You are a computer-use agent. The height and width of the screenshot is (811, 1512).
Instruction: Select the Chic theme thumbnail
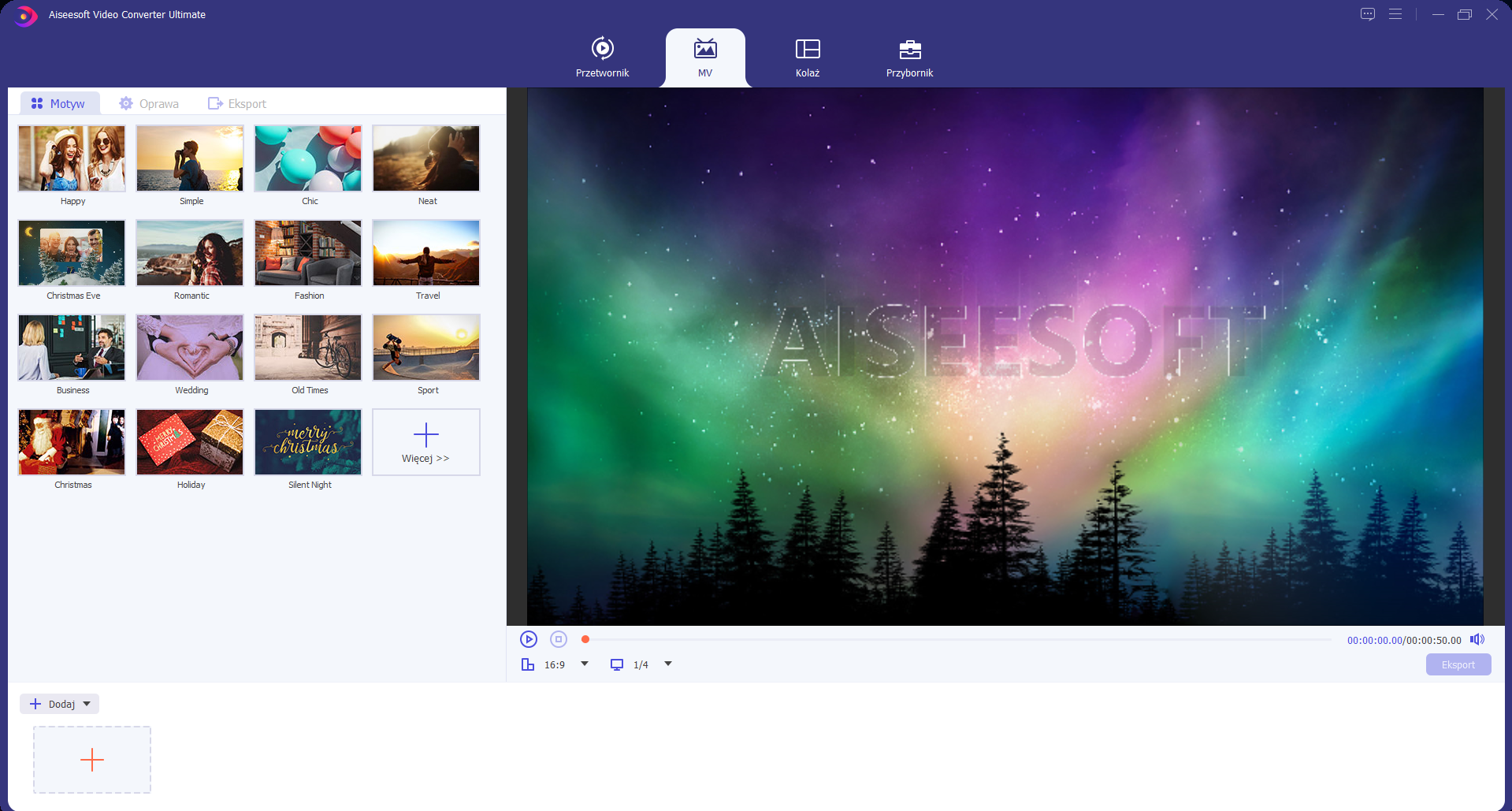pos(308,158)
